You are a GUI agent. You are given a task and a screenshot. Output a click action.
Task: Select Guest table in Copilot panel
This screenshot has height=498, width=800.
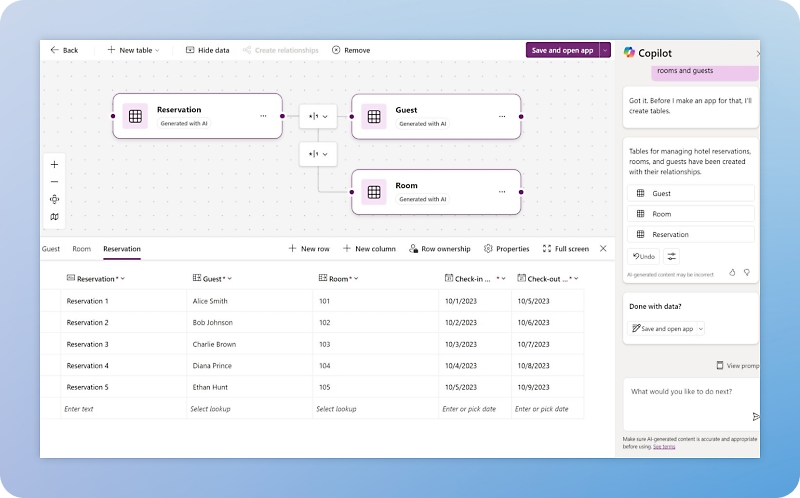691,193
